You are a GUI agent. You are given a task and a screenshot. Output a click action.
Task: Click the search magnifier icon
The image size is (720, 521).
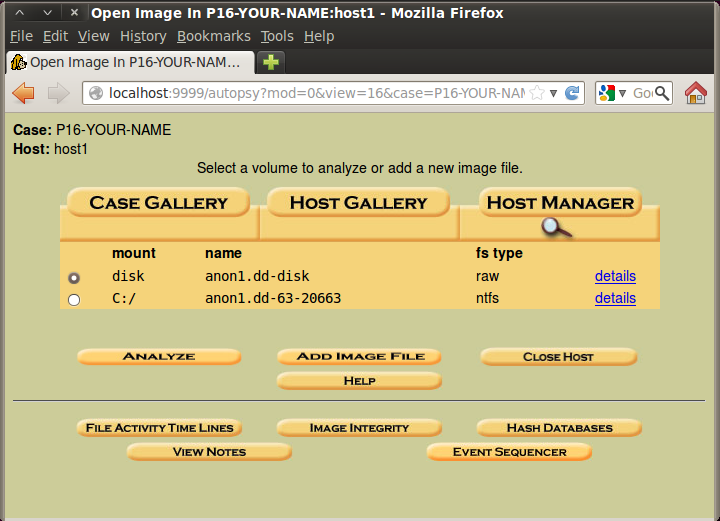[662, 93]
